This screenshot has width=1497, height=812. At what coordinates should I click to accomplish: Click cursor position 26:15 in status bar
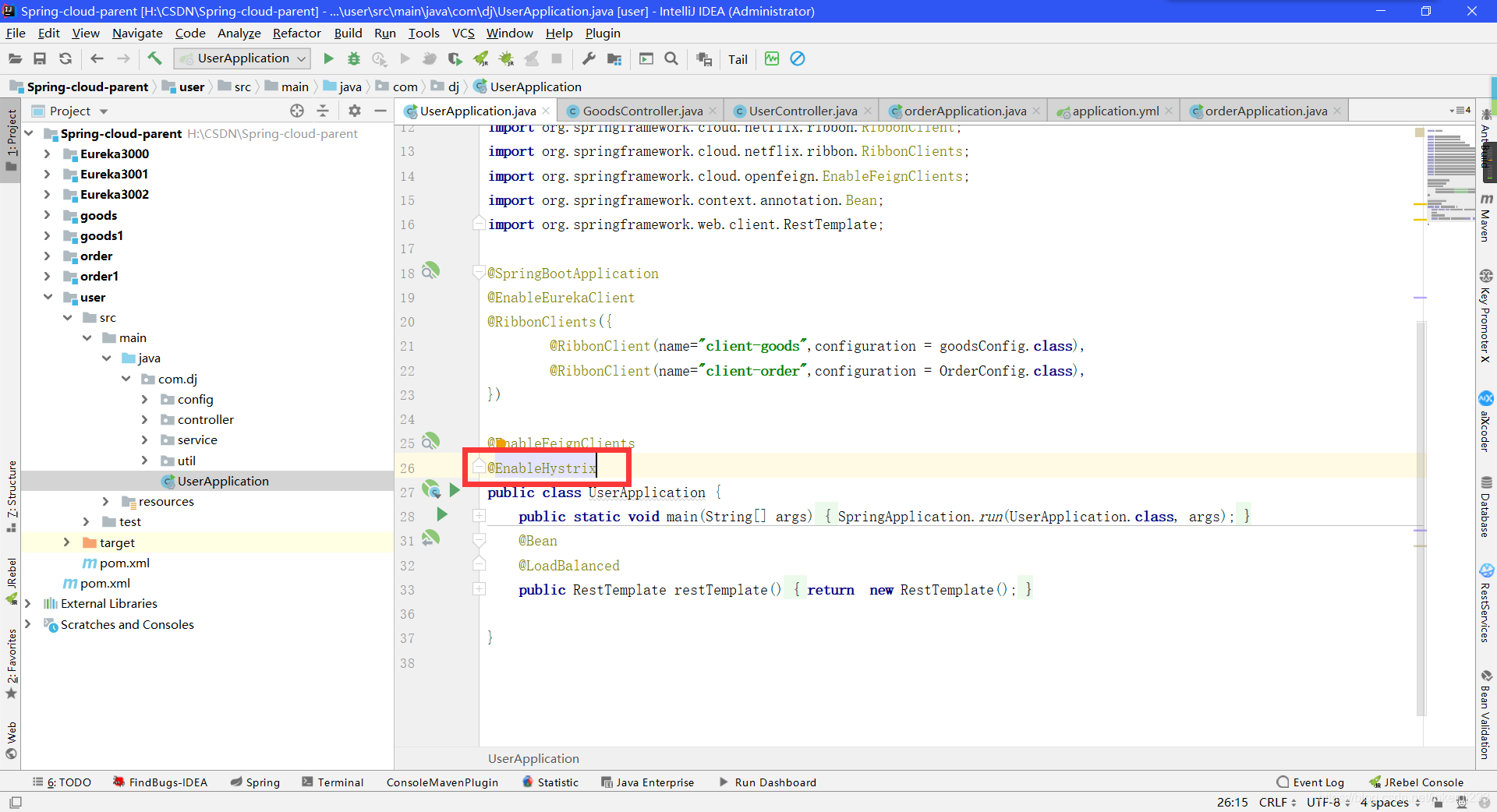click(1232, 802)
